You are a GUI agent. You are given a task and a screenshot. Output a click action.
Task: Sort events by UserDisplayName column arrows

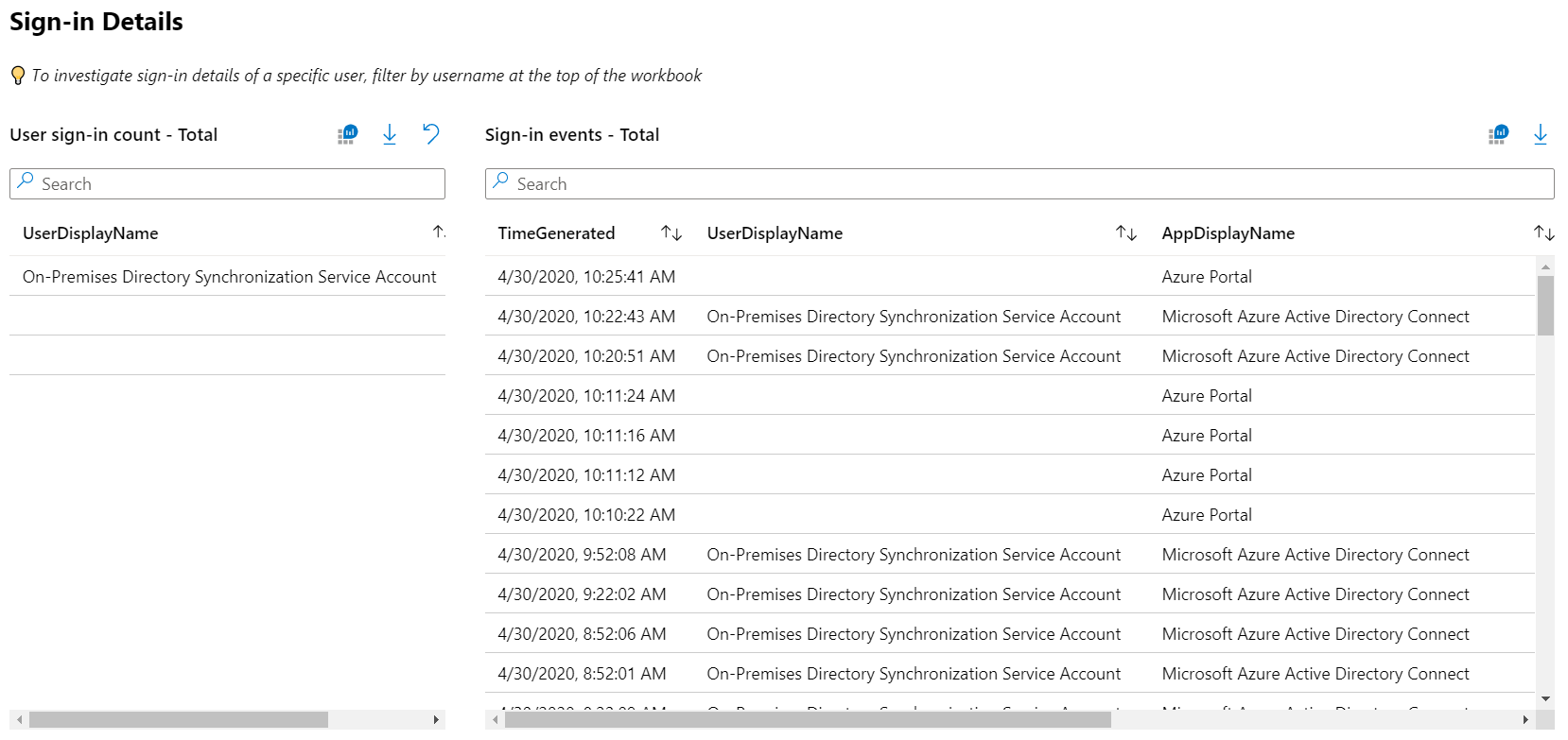1125,233
